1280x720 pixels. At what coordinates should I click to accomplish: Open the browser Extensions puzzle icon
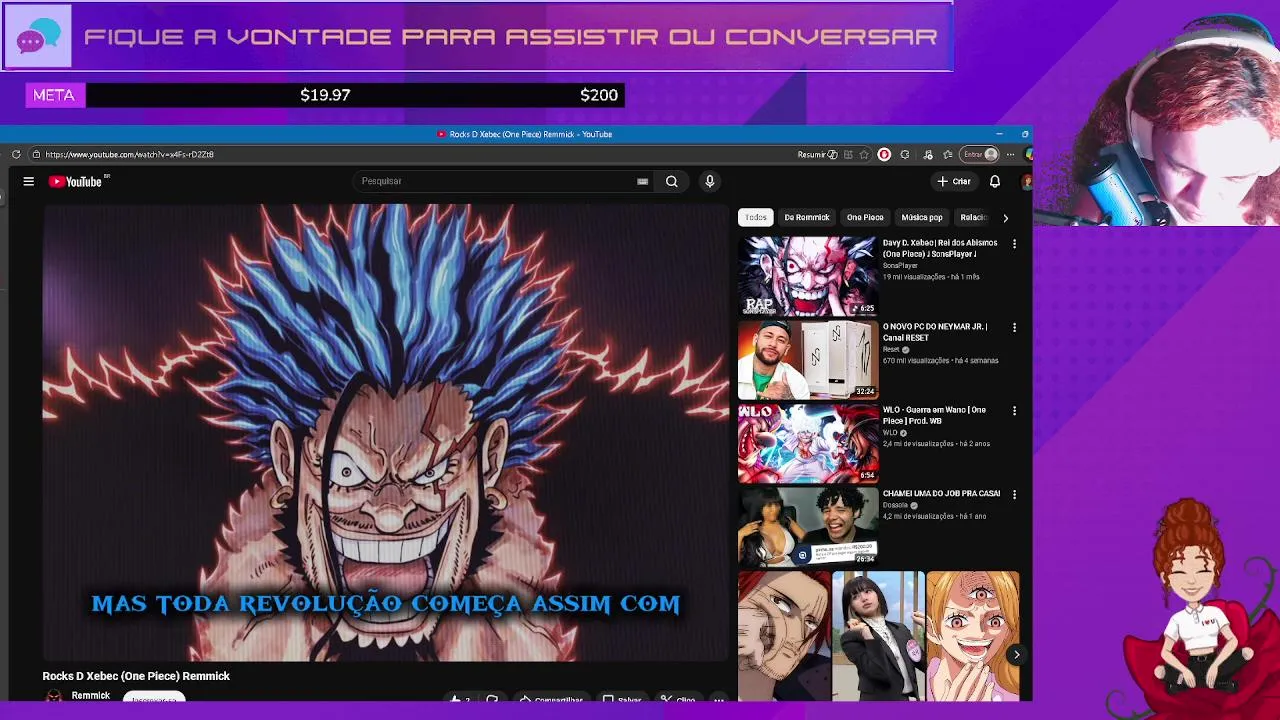905,154
